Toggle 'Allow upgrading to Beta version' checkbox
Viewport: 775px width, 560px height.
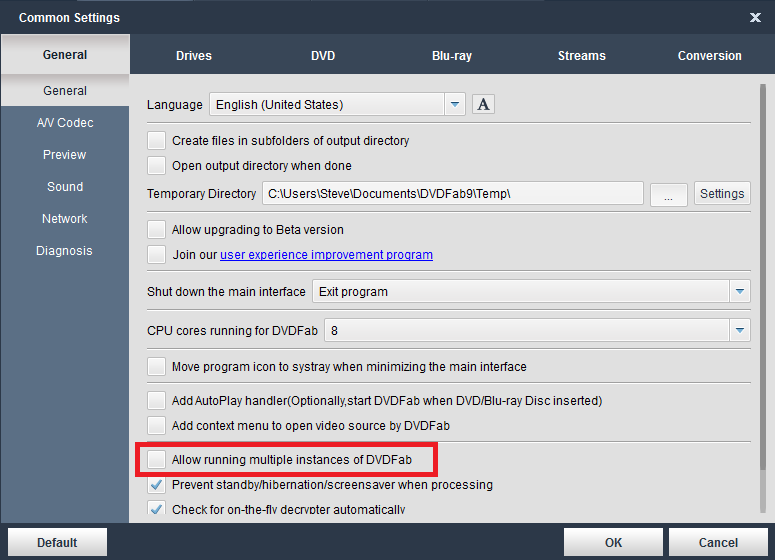coord(156,229)
